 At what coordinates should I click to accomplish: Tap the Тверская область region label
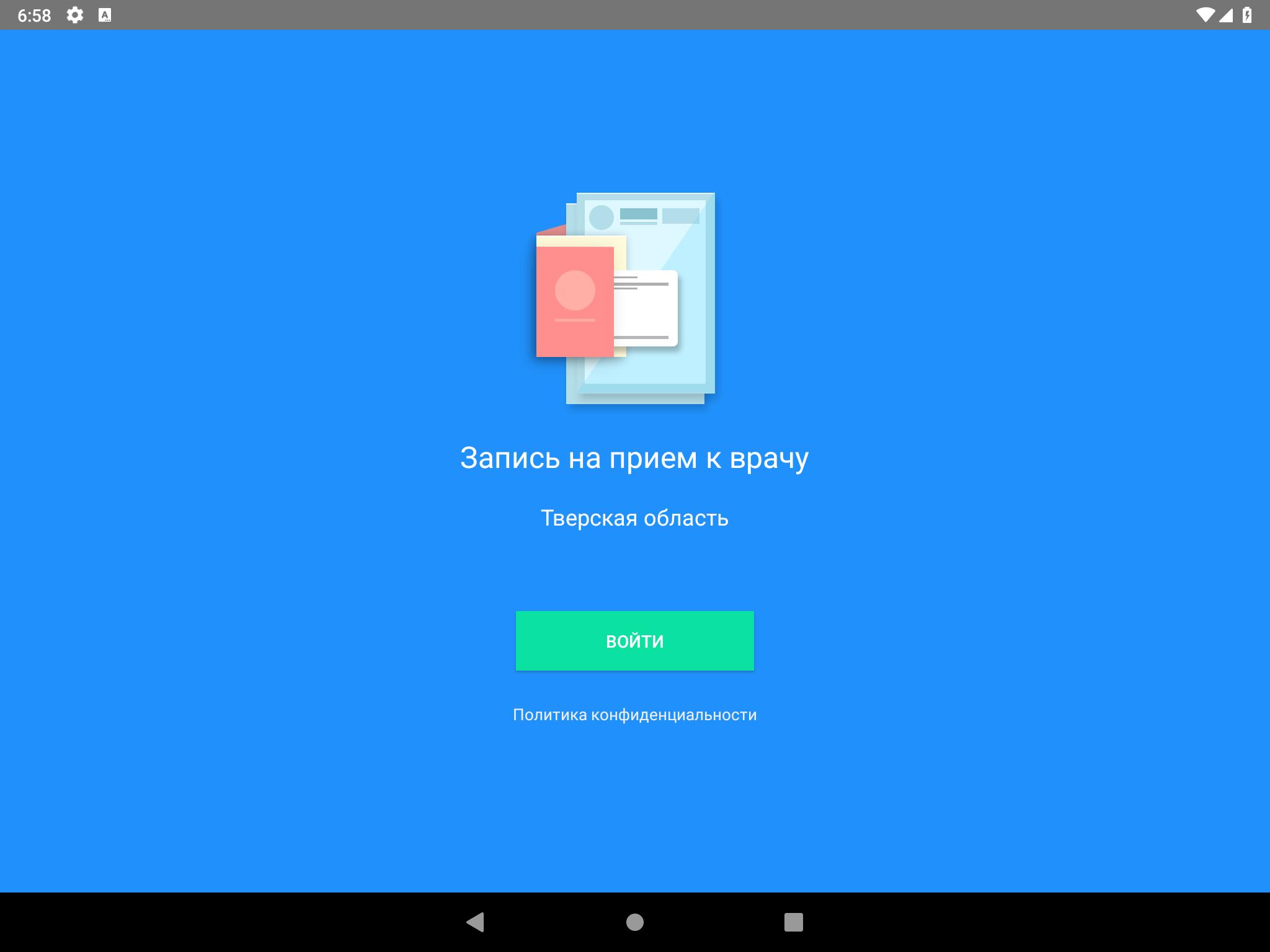(634, 518)
